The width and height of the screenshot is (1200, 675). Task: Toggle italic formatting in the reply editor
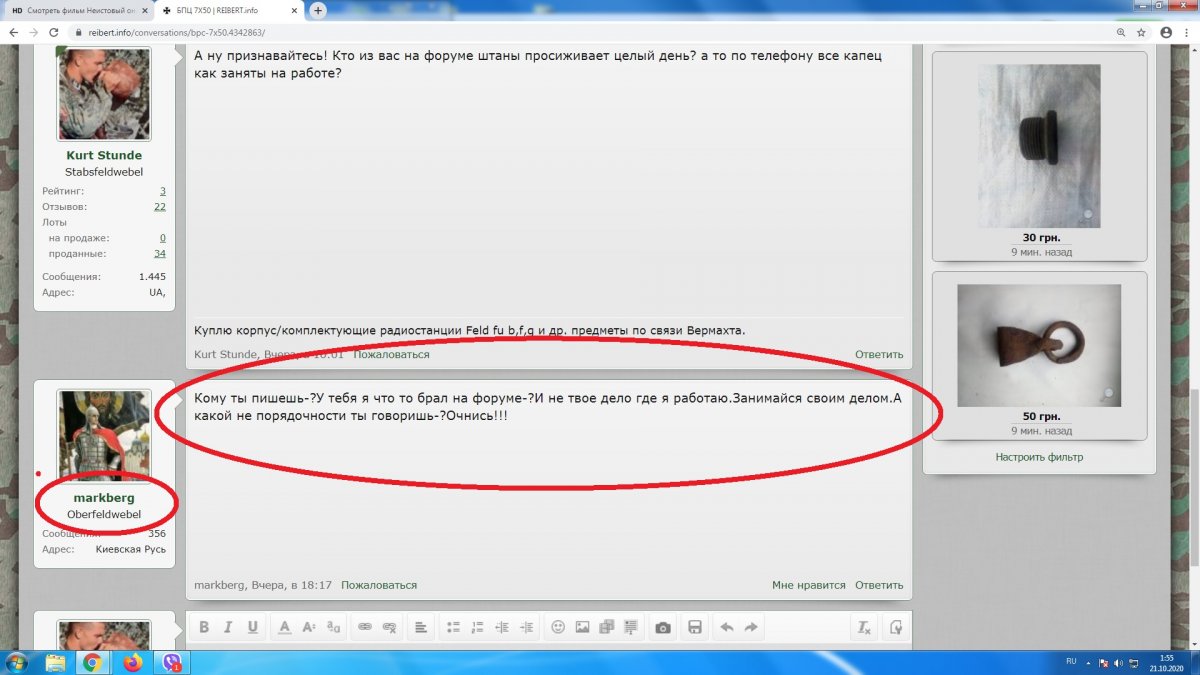click(x=228, y=627)
